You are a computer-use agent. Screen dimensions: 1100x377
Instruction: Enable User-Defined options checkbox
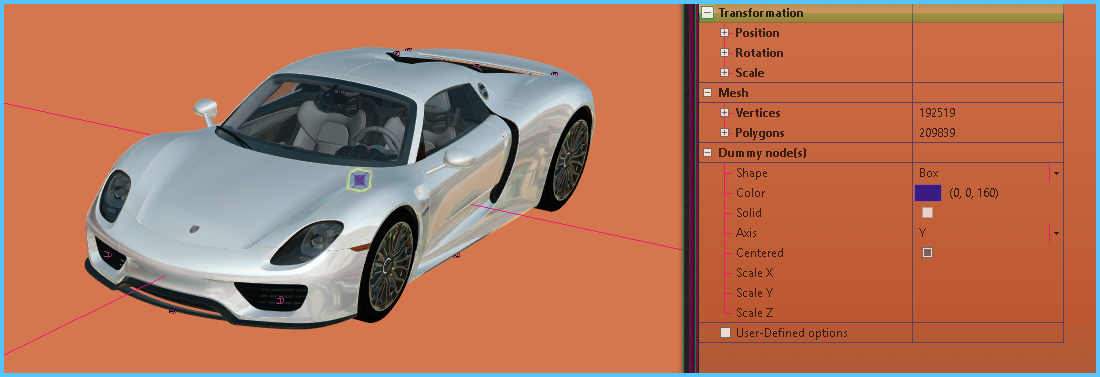[x=726, y=333]
